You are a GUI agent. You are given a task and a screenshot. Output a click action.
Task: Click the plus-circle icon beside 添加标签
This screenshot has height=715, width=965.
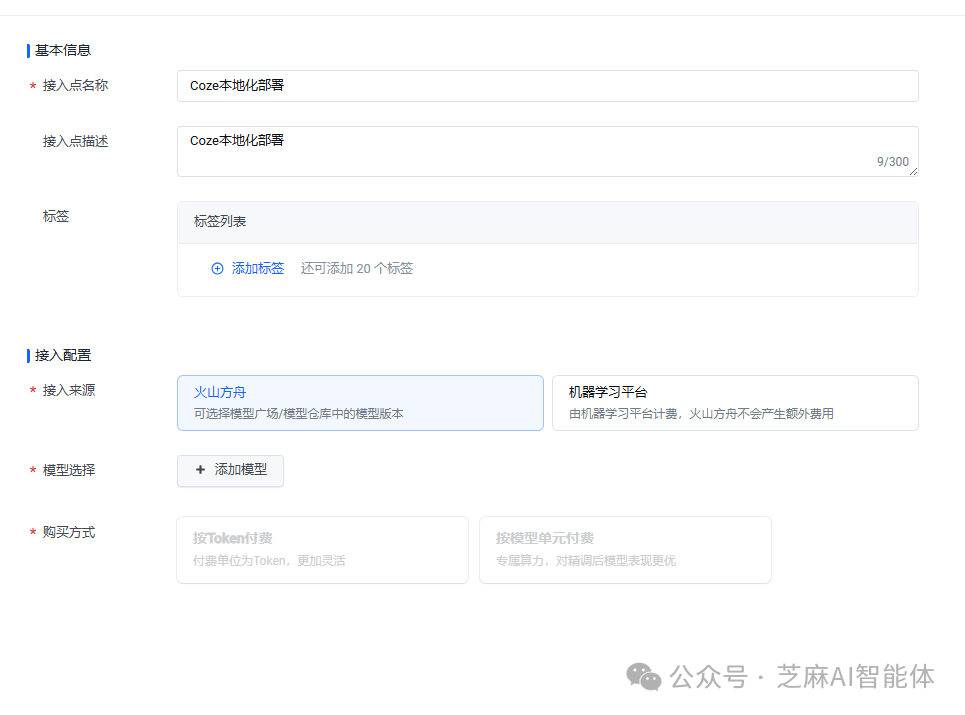[x=217, y=268]
